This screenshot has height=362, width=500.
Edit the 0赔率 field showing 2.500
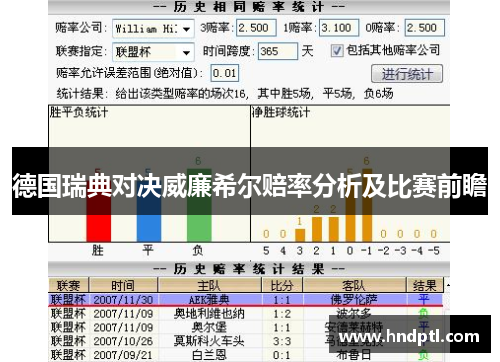point(424,28)
